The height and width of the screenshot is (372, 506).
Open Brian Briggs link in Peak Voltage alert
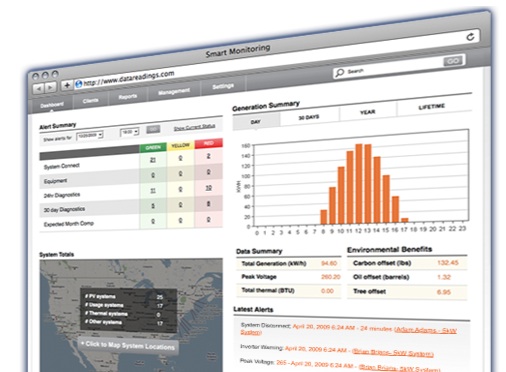[400, 368]
